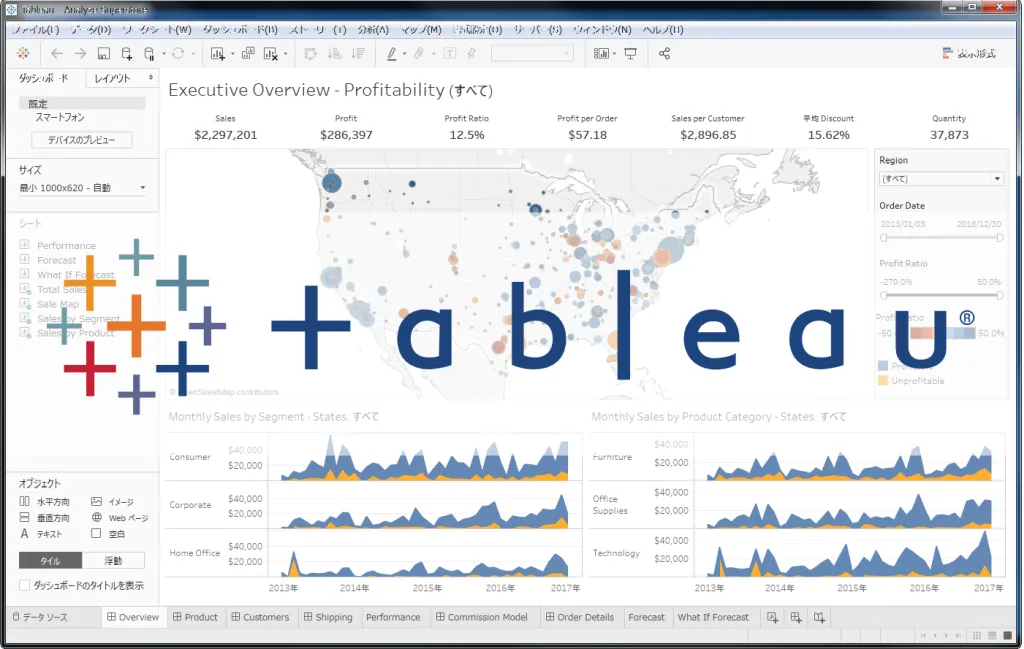The width and height of the screenshot is (1024, 649).
Task: Click the デバイスのプレビュー button
Action: coord(82,140)
